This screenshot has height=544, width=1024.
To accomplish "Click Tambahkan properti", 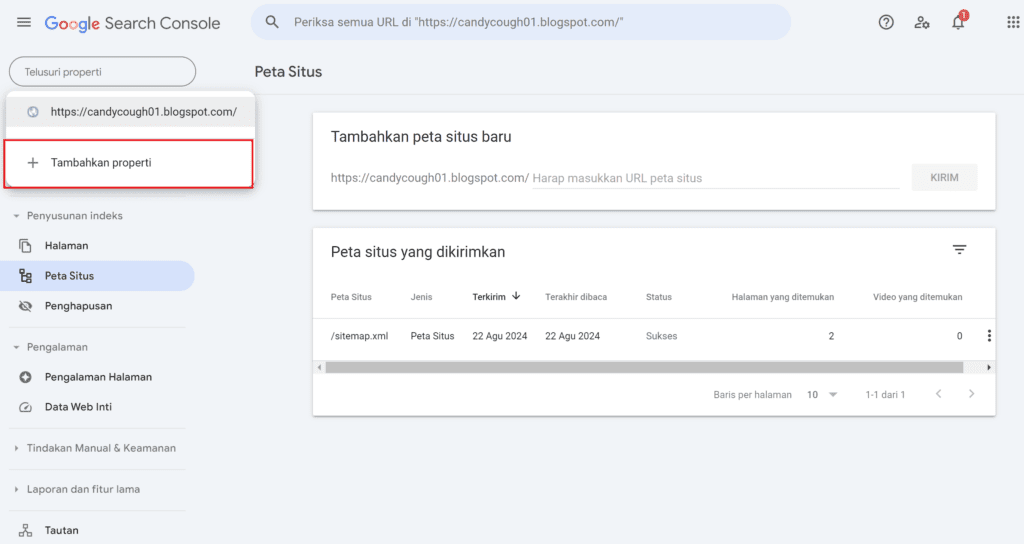I will (129, 163).
